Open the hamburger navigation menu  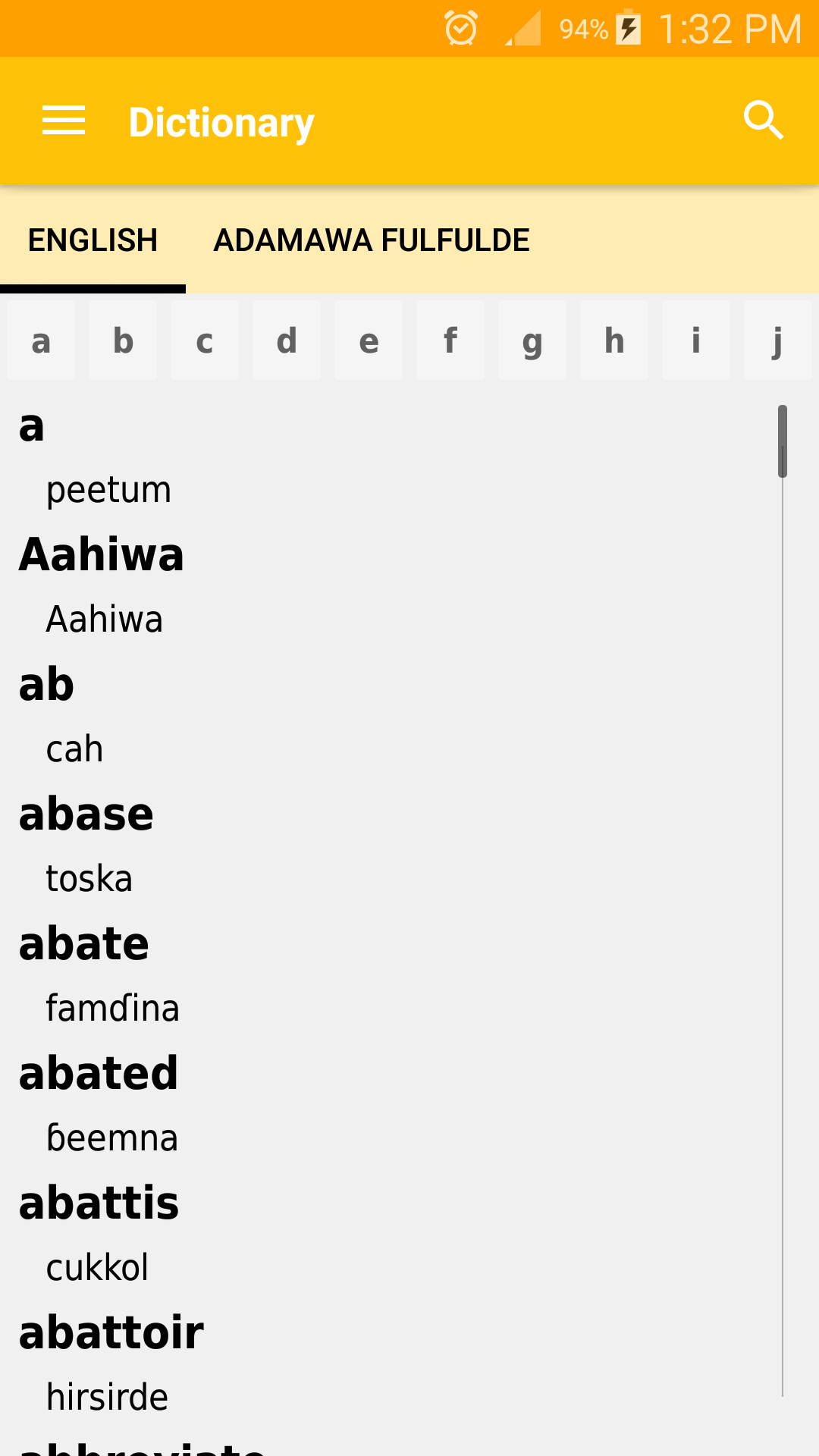[64, 121]
